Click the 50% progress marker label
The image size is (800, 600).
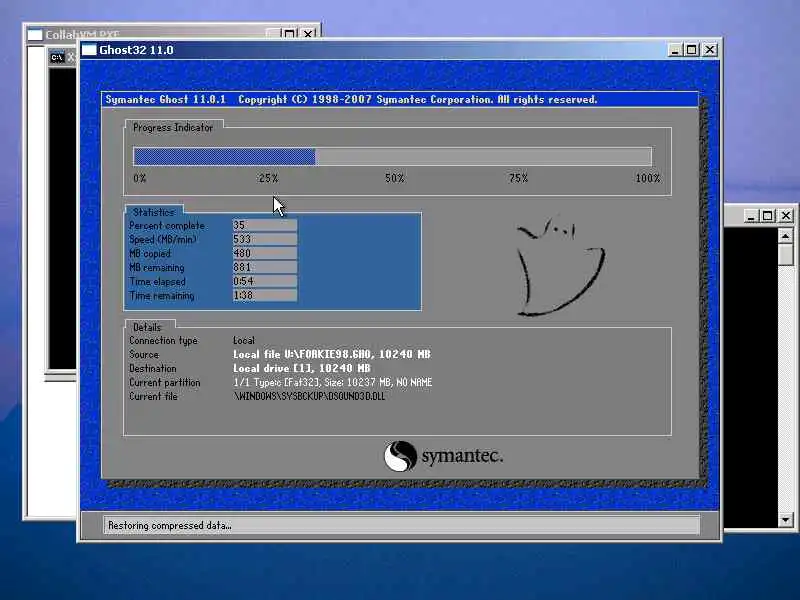coord(394,178)
